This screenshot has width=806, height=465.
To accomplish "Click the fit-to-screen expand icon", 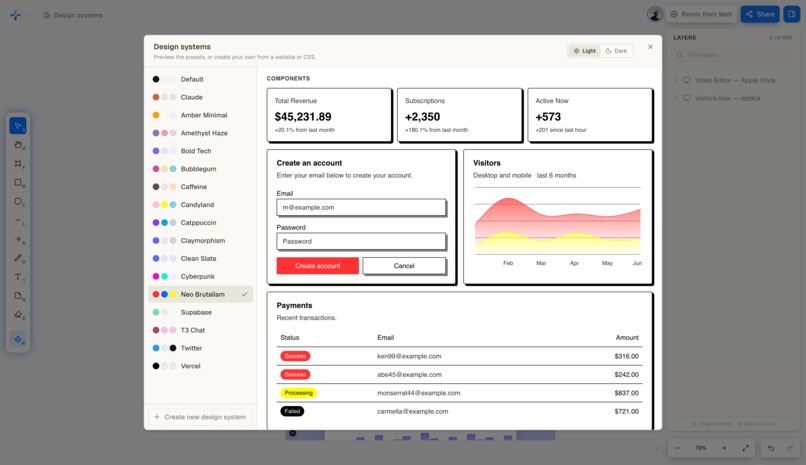I will click(x=745, y=448).
